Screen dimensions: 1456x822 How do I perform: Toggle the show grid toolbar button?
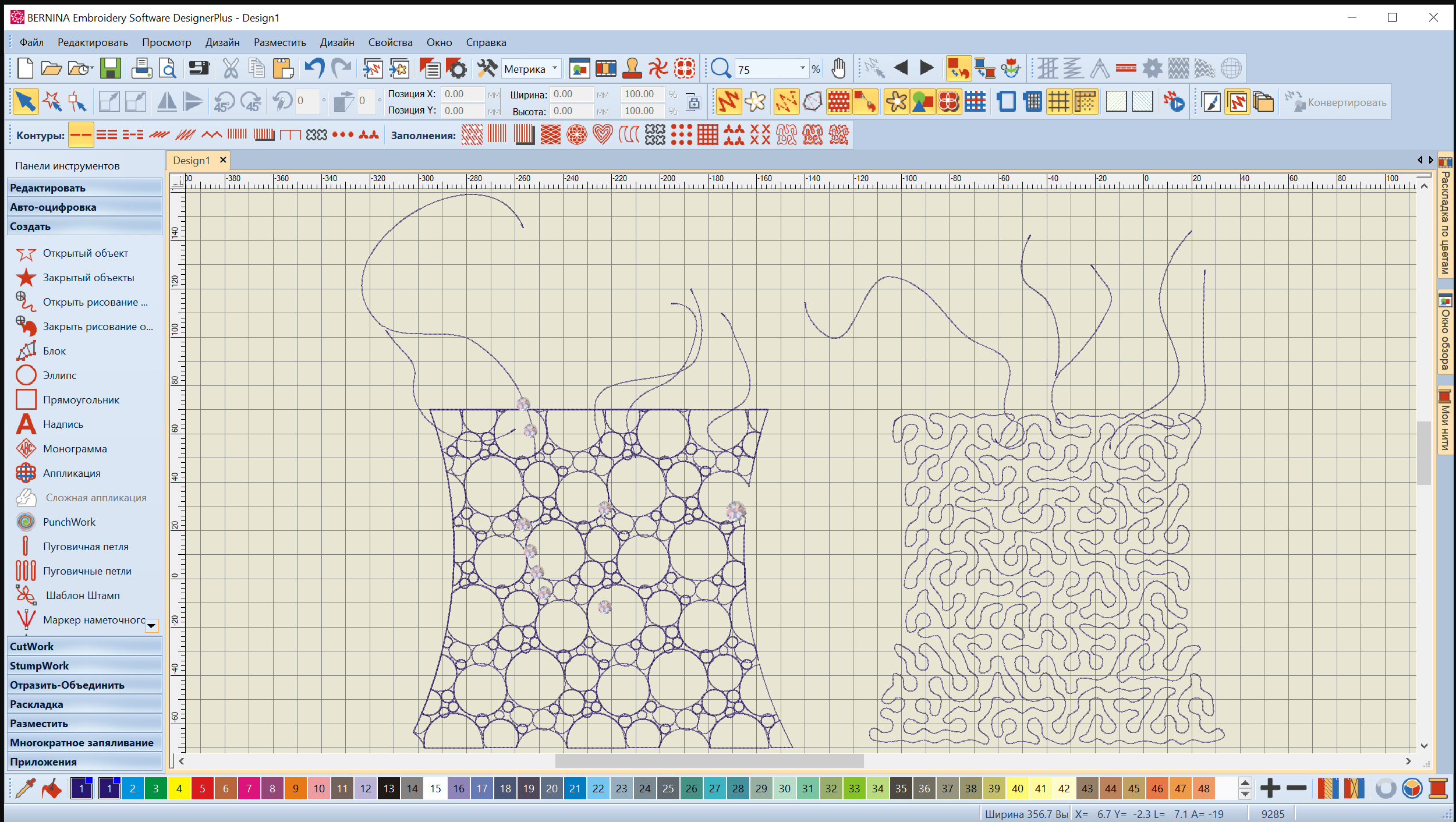point(1058,102)
